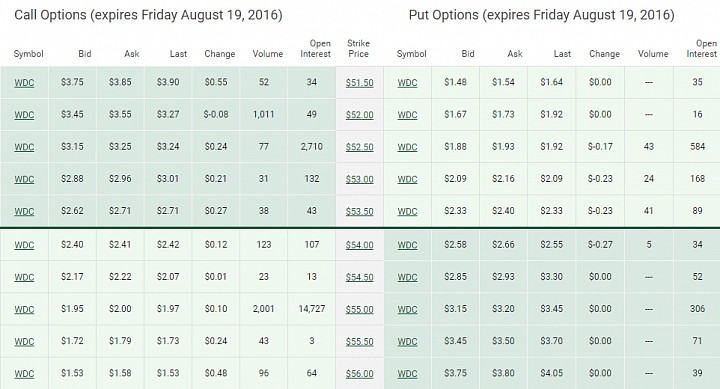Select the $53.50 strike price

359,211
